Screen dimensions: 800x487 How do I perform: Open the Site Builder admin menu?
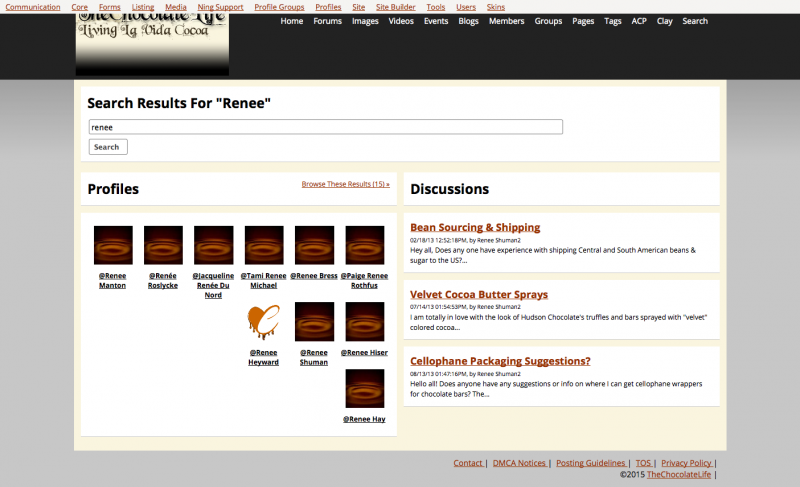pyautogui.click(x=396, y=7)
